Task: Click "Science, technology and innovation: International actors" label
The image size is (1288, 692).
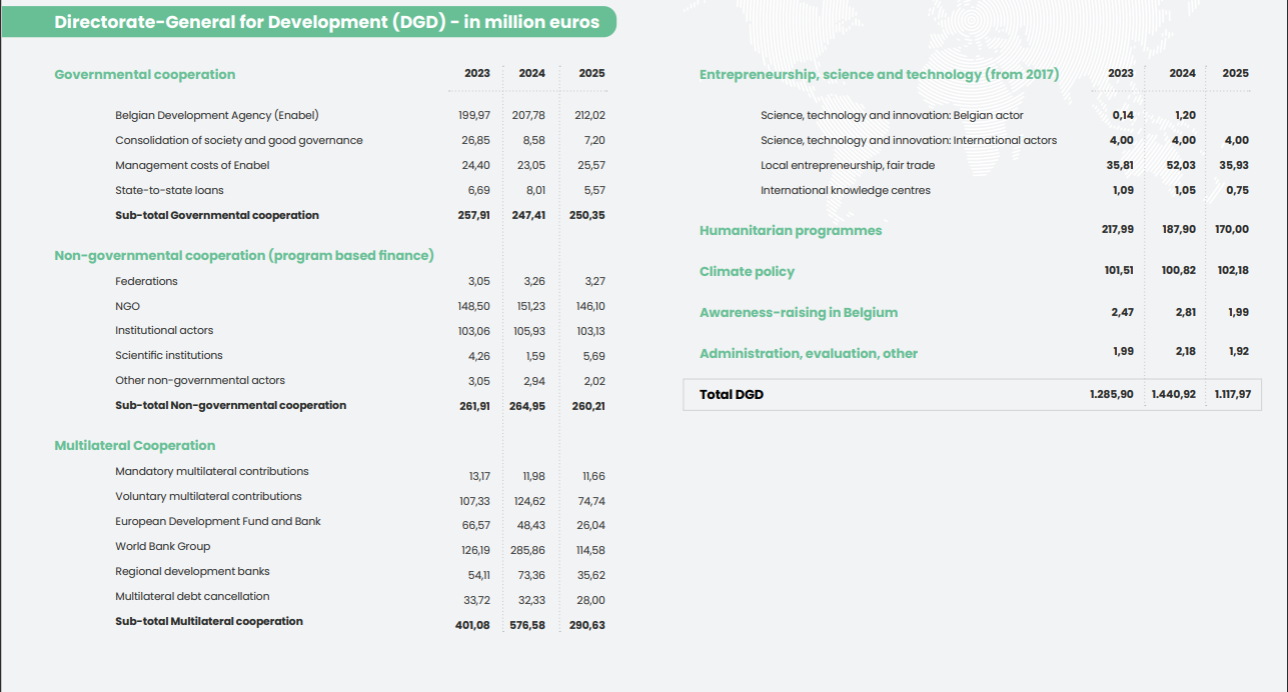Action: pos(908,140)
